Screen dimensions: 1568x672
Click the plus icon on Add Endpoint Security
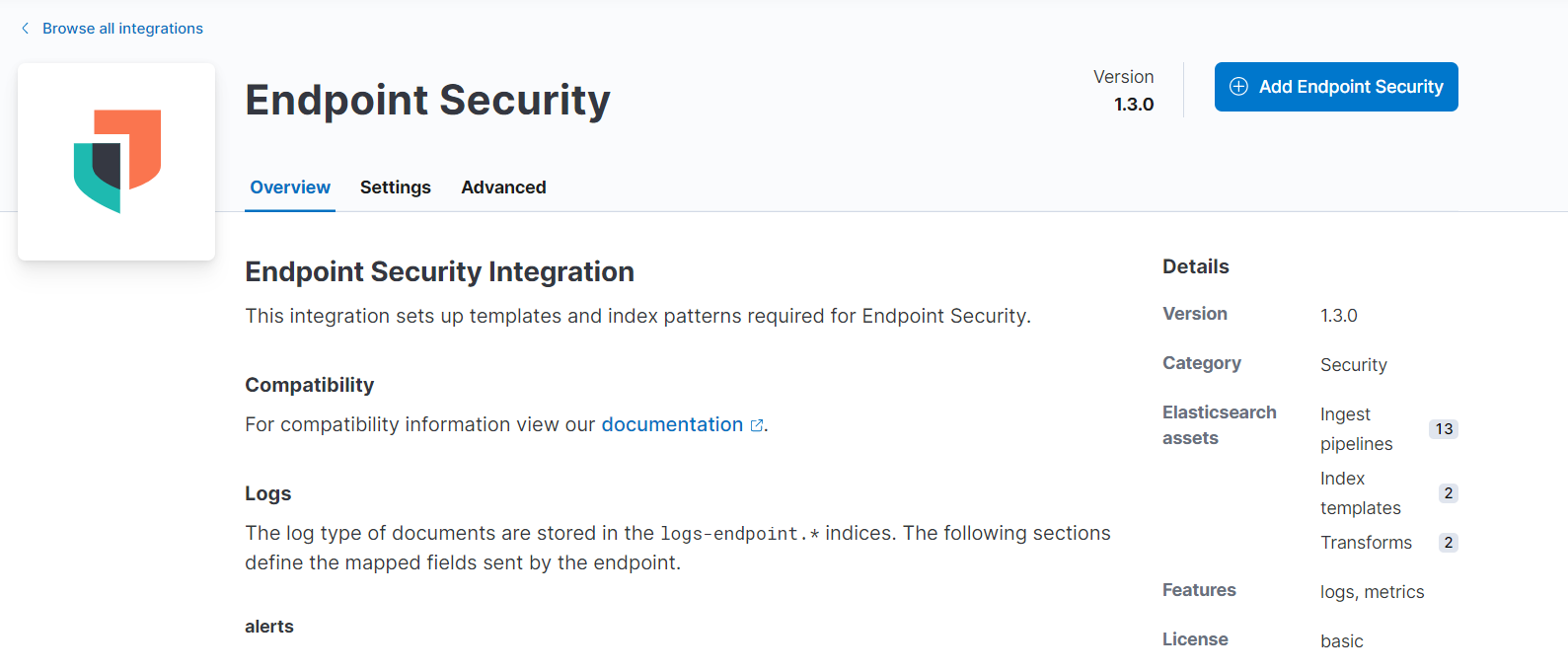coord(1238,87)
